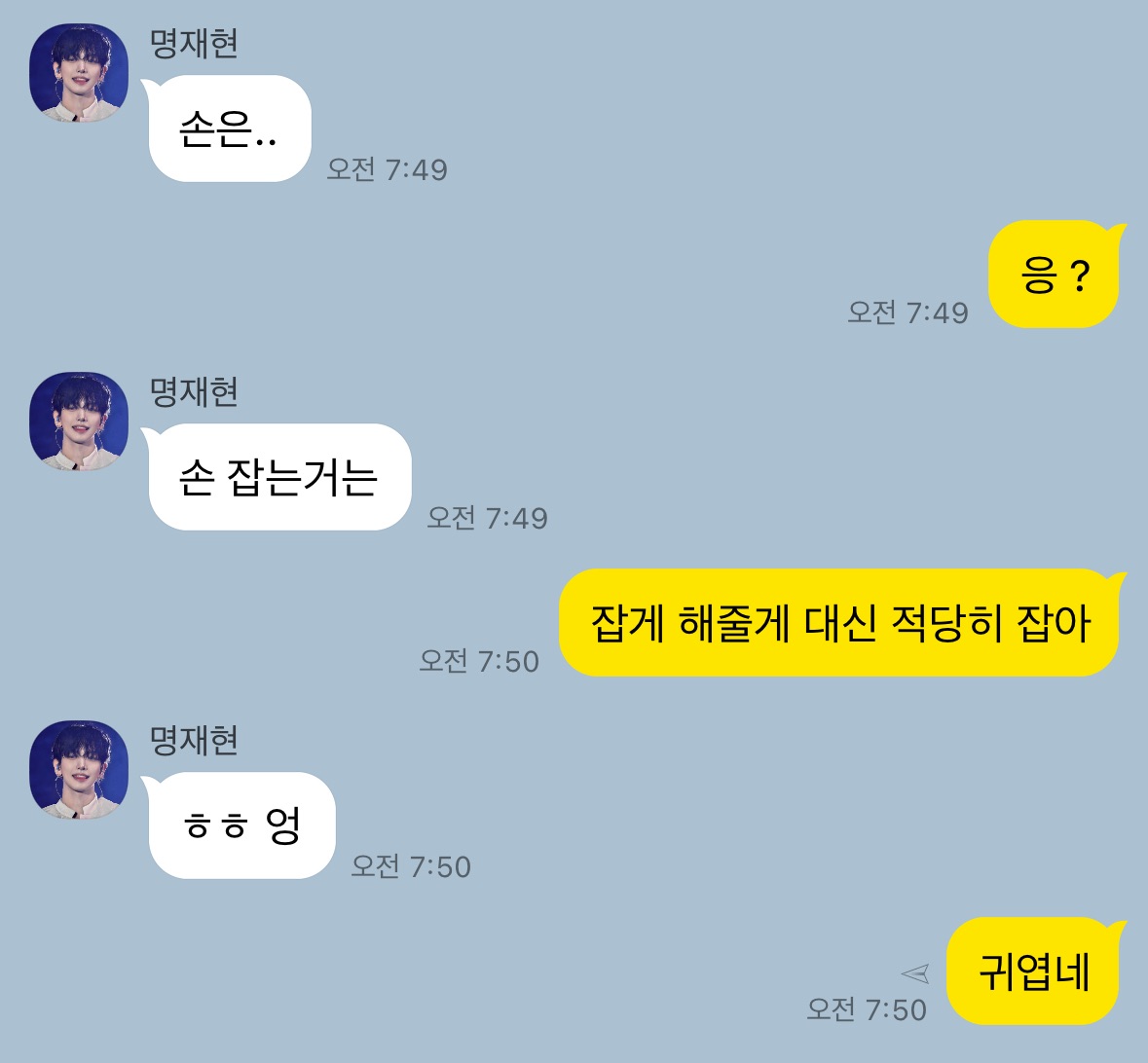Open the bottom 명재현 profile picture
The image size is (1148, 1063).
[x=79, y=769]
